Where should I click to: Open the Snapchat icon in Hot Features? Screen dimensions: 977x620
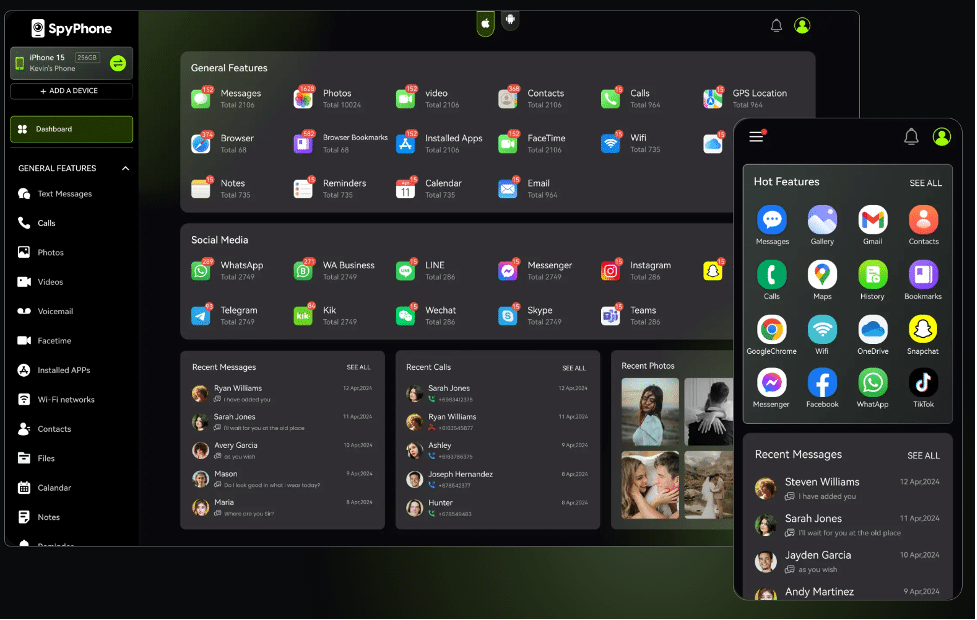coord(922,329)
